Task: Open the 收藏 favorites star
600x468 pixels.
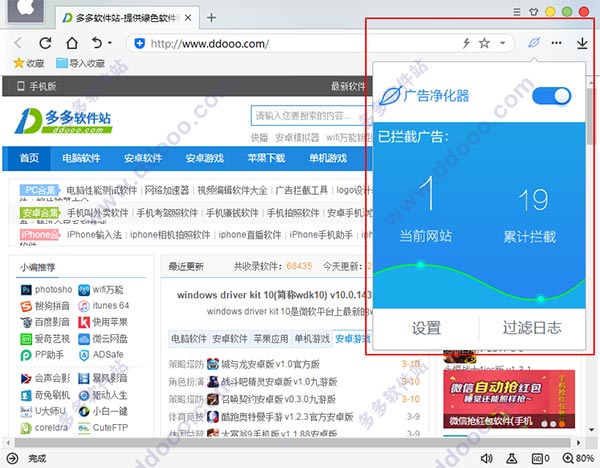Action: pyautogui.click(x=29, y=63)
